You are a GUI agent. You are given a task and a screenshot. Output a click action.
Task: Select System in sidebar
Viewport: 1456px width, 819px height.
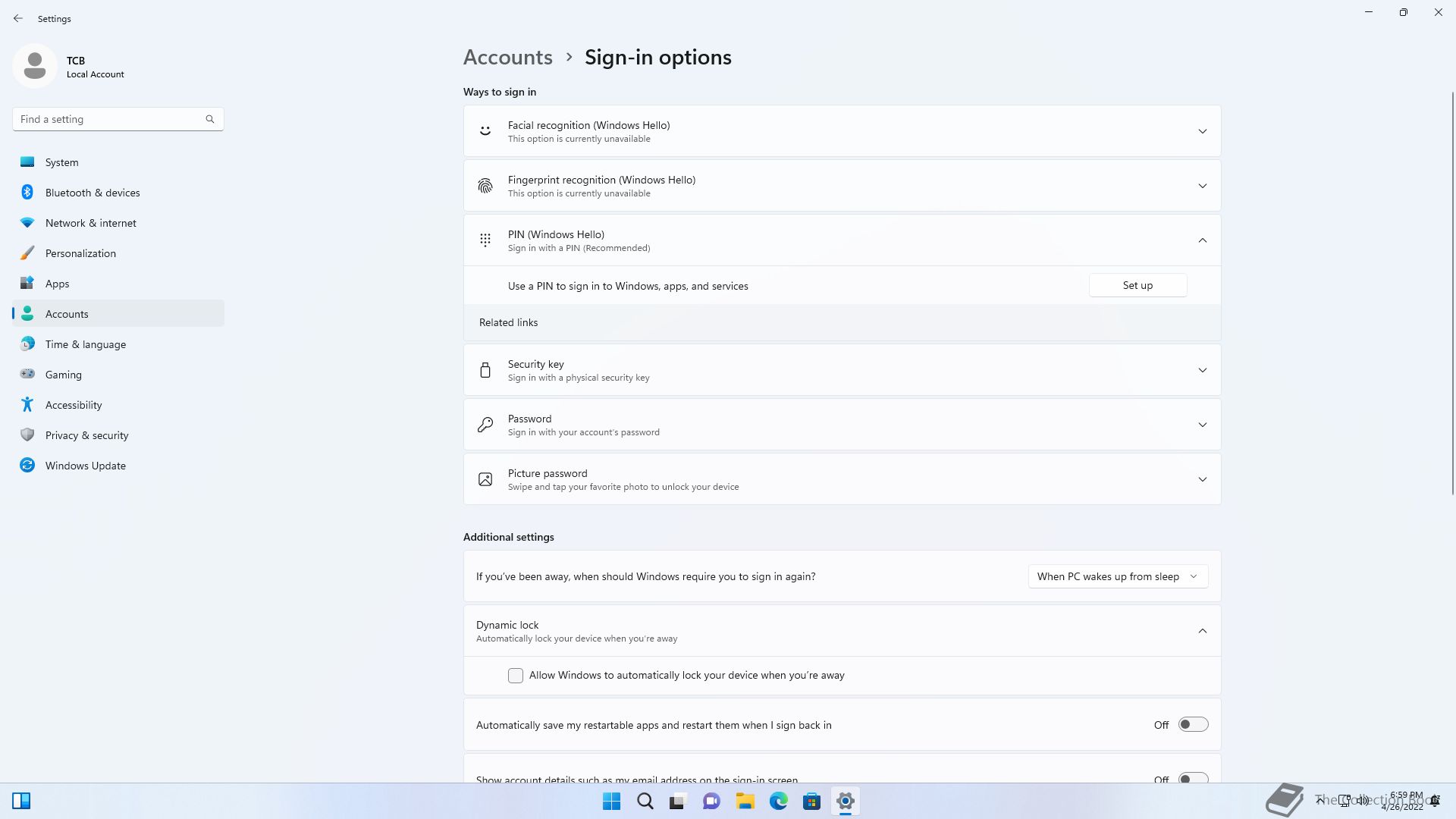[x=118, y=162]
